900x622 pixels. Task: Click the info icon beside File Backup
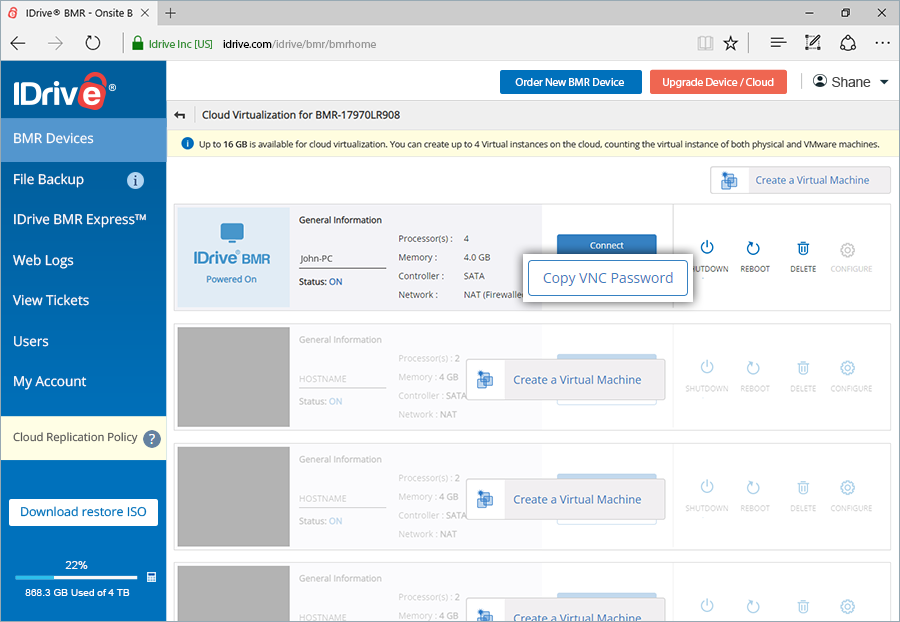tap(135, 180)
